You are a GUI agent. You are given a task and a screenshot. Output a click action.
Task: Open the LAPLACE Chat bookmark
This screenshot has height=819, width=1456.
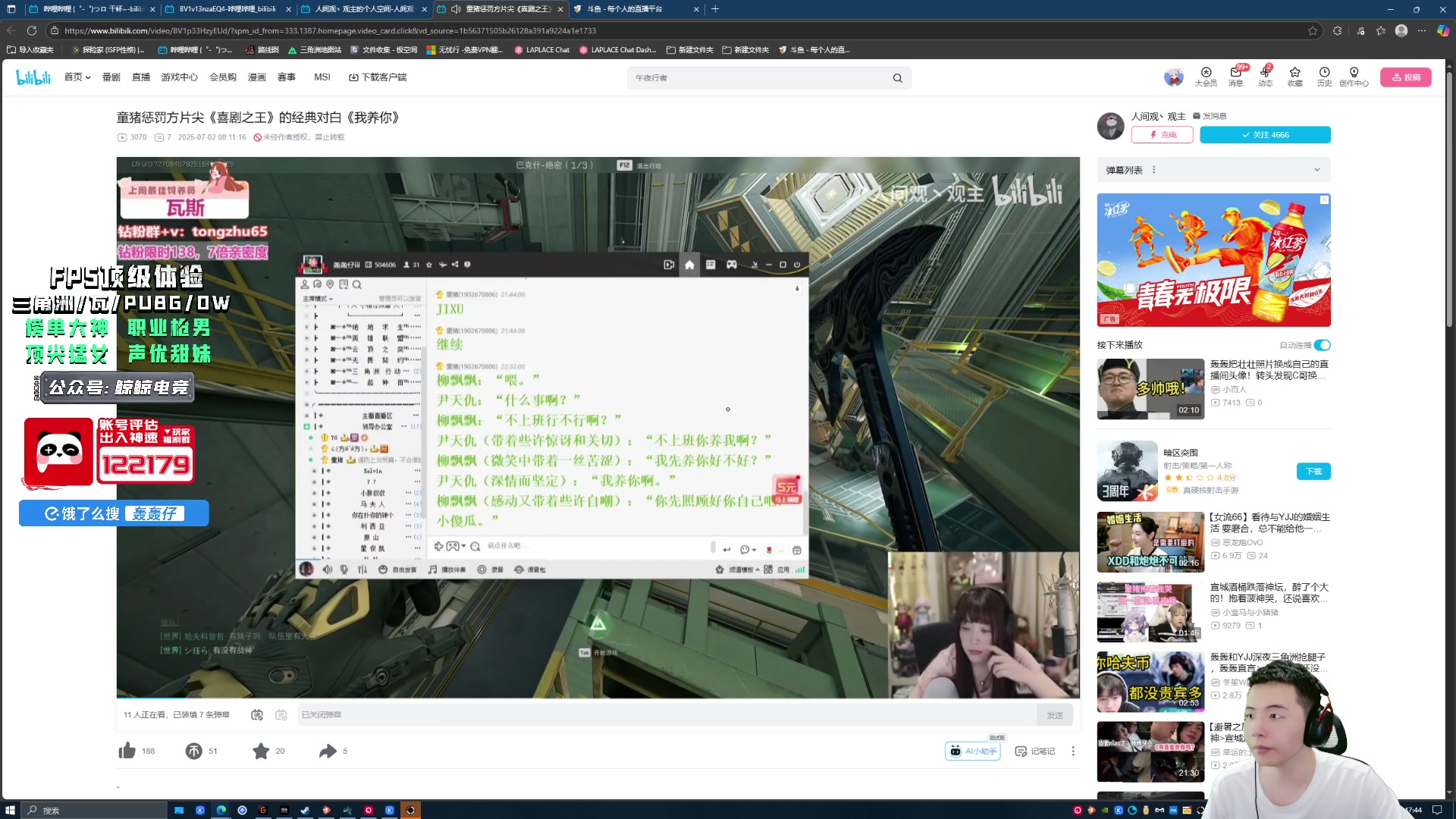pos(541,50)
